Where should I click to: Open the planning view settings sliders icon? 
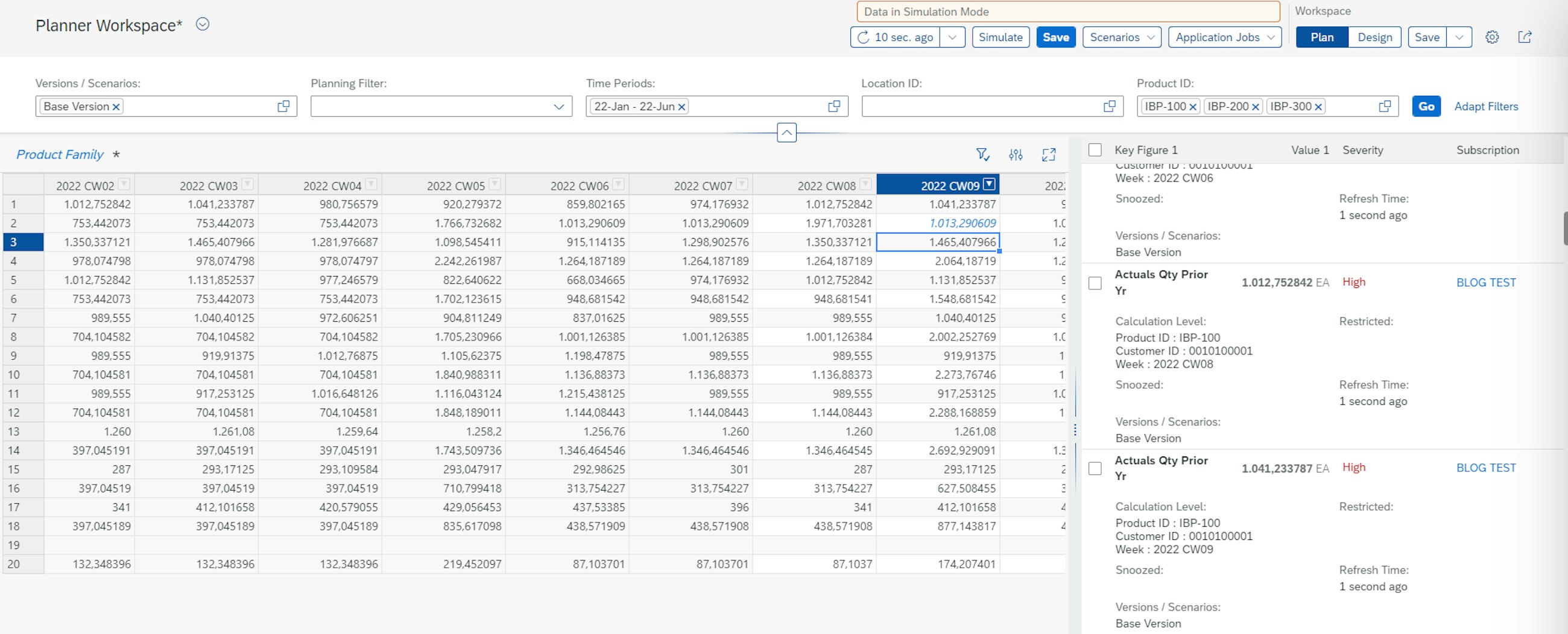coord(1016,154)
